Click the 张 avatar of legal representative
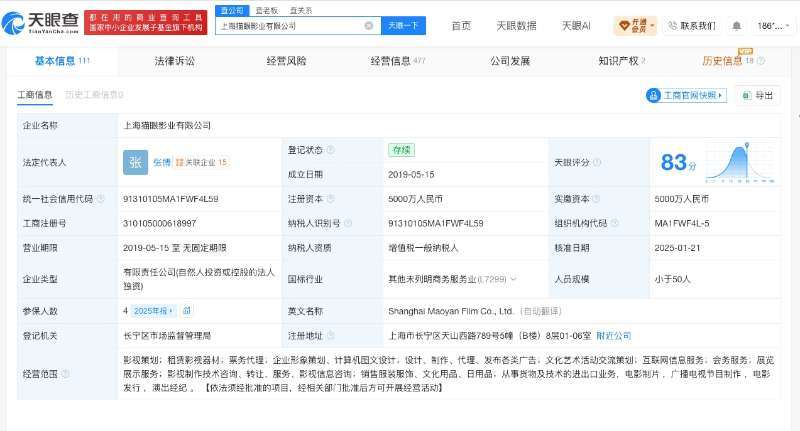This screenshot has height=431, width=800. coord(135,162)
